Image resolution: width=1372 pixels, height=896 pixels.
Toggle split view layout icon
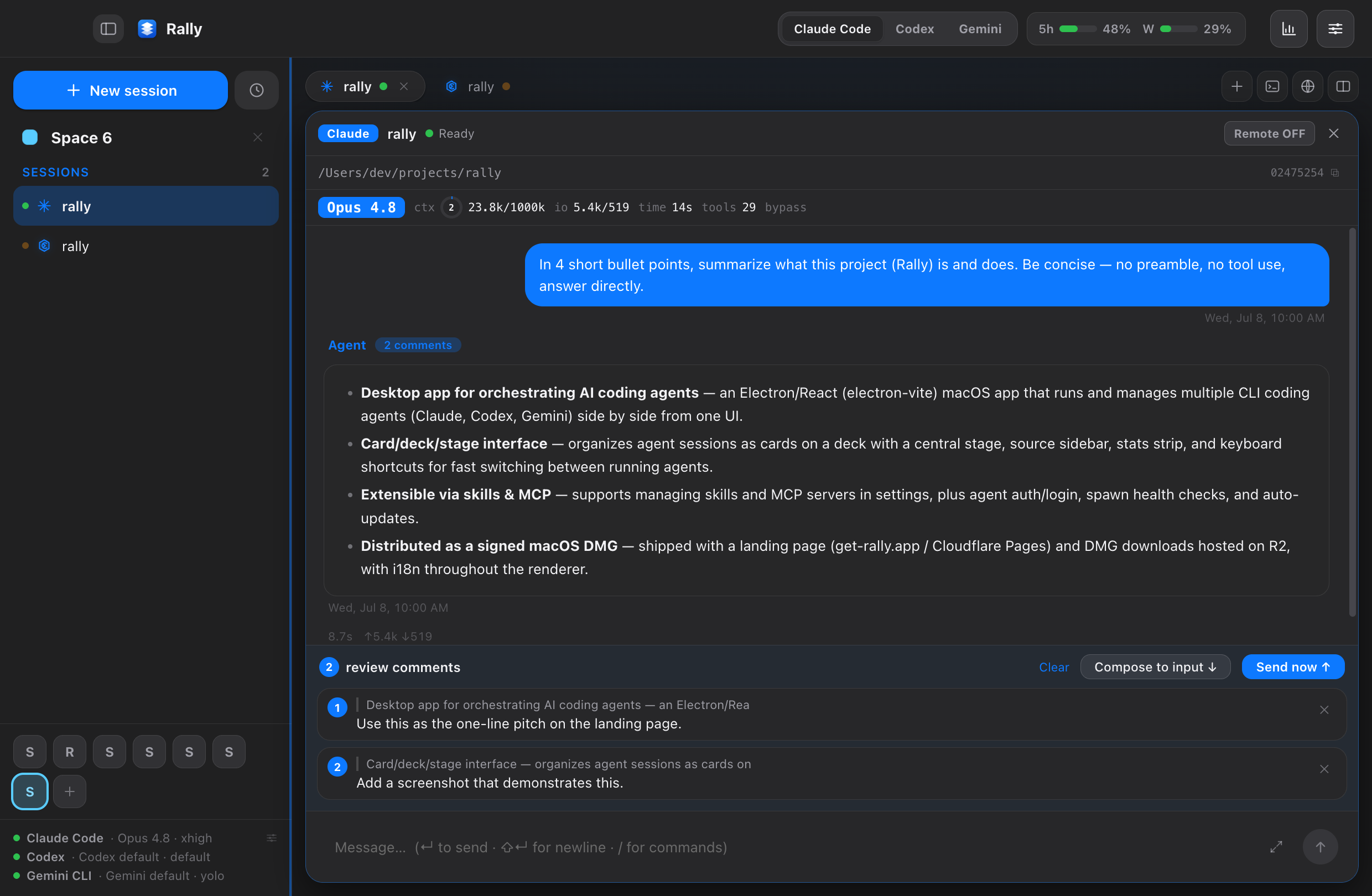pos(1343,86)
